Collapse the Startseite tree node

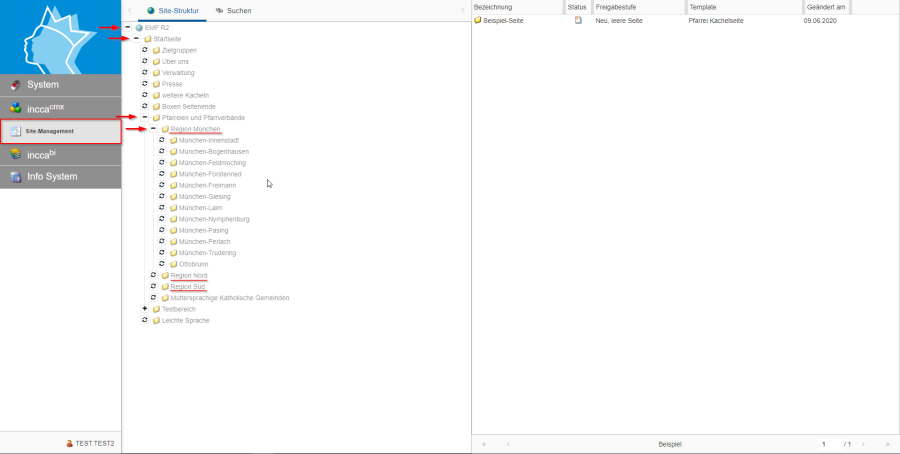point(136,38)
